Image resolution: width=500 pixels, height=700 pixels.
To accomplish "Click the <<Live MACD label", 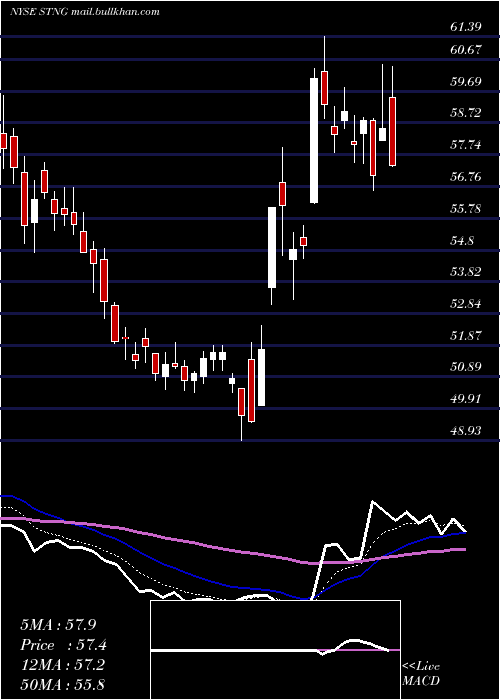I will (x=421, y=673).
